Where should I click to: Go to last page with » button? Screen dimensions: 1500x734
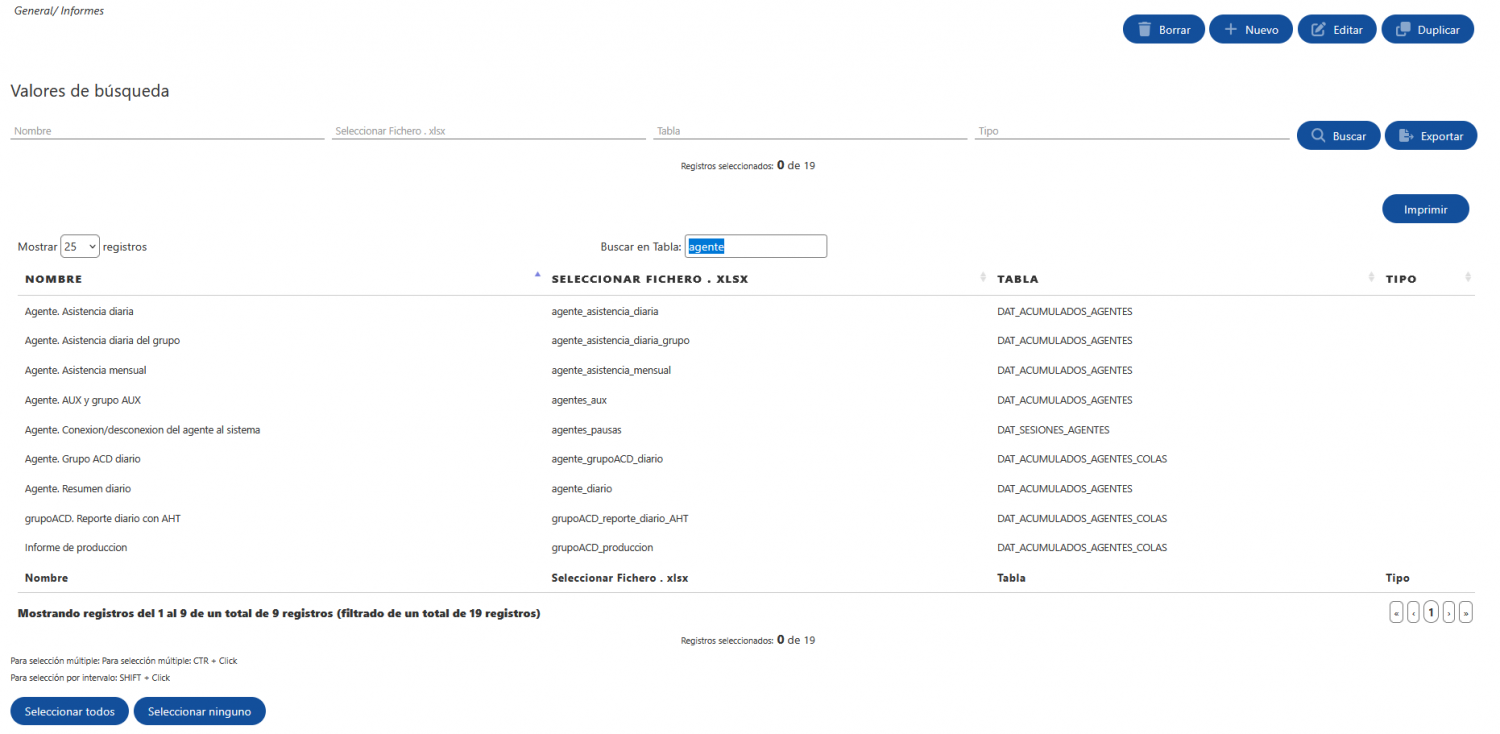click(x=1466, y=613)
